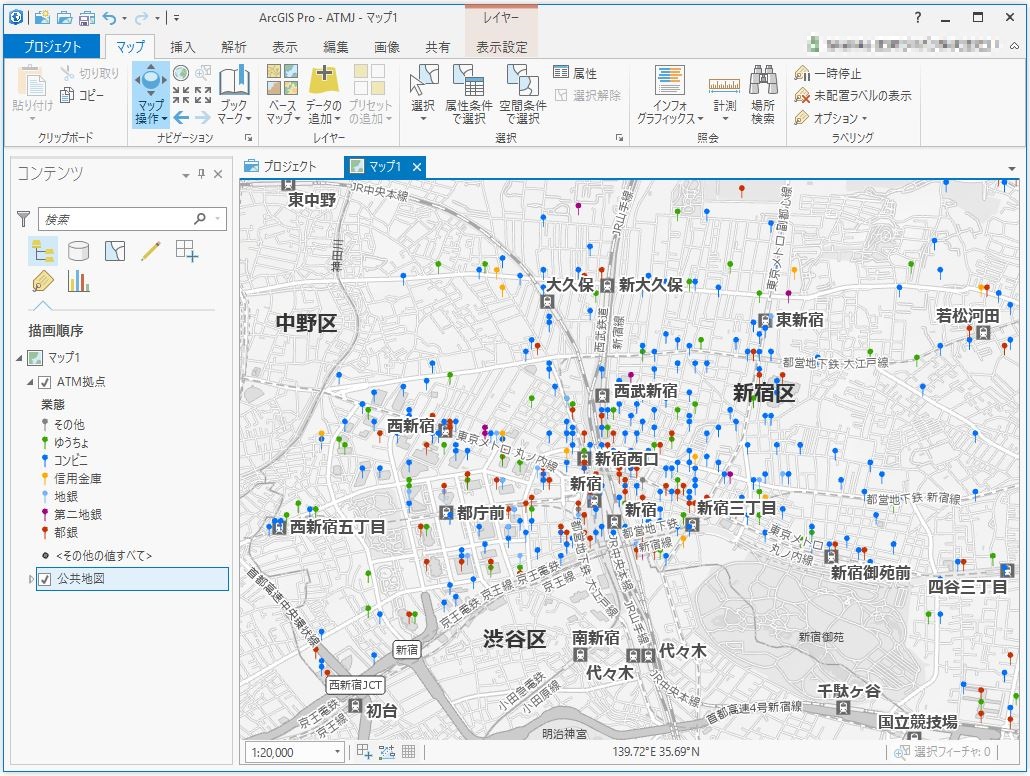Toggle visibility of 公共地図 layer

pyautogui.click(x=45, y=579)
